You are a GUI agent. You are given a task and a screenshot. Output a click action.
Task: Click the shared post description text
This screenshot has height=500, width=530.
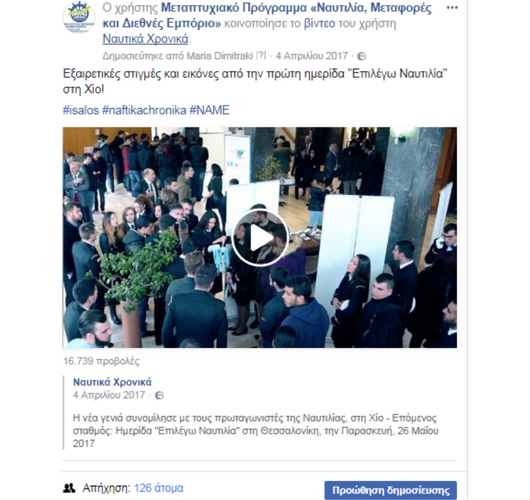[256, 431]
